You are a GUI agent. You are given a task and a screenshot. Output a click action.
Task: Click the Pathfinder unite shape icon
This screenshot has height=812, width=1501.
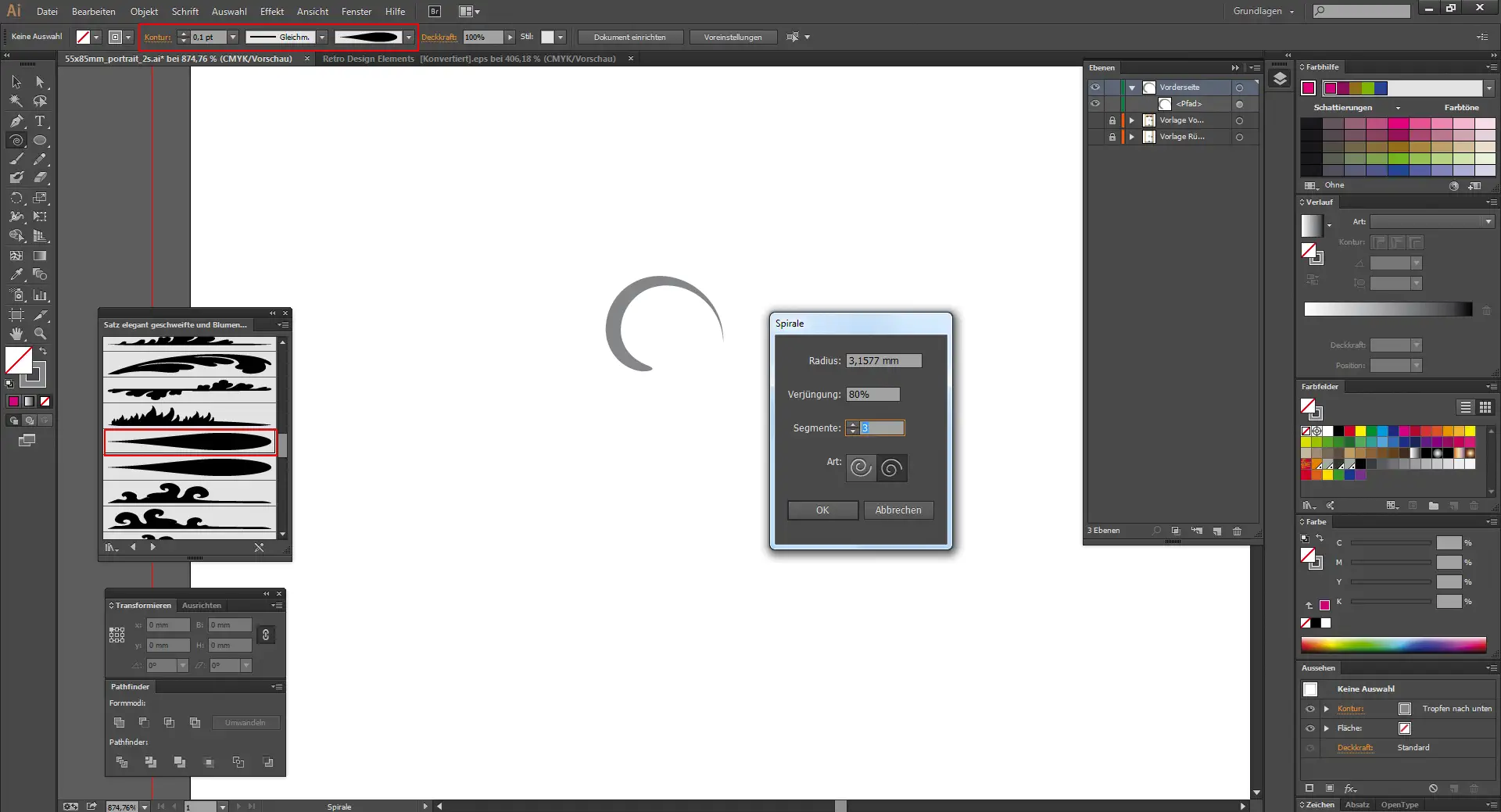coord(119,723)
